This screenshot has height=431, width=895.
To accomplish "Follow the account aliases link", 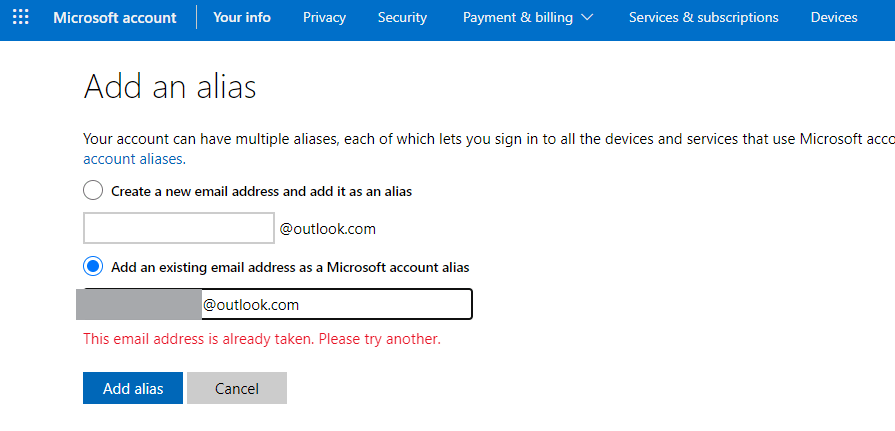I will [x=133, y=159].
